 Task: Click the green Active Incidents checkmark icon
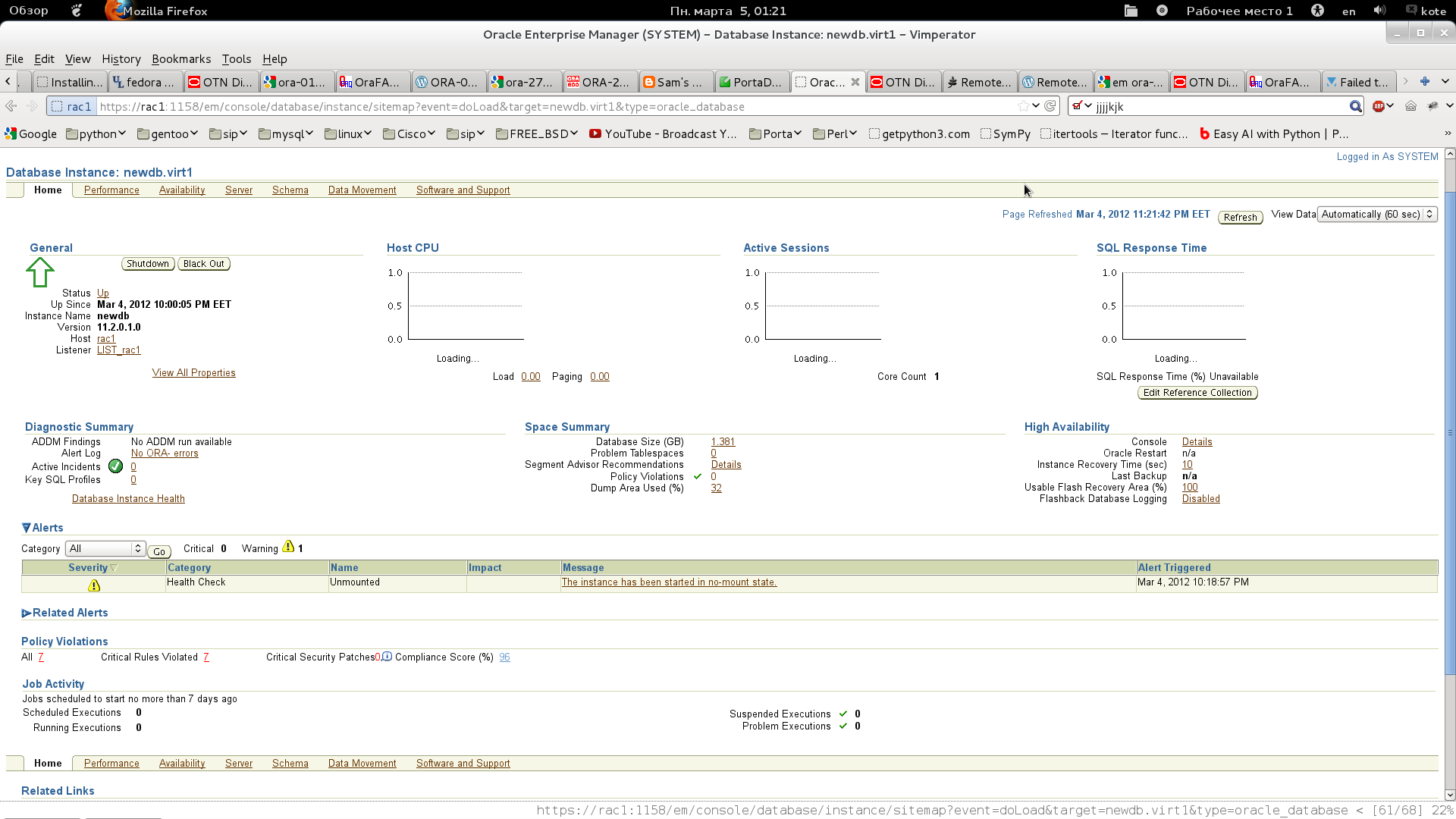click(115, 466)
